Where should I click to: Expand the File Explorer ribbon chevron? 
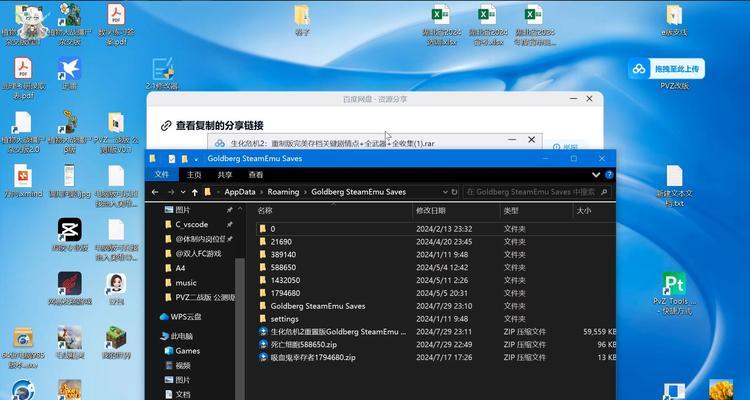pyautogui.click(x=596, y=175)
